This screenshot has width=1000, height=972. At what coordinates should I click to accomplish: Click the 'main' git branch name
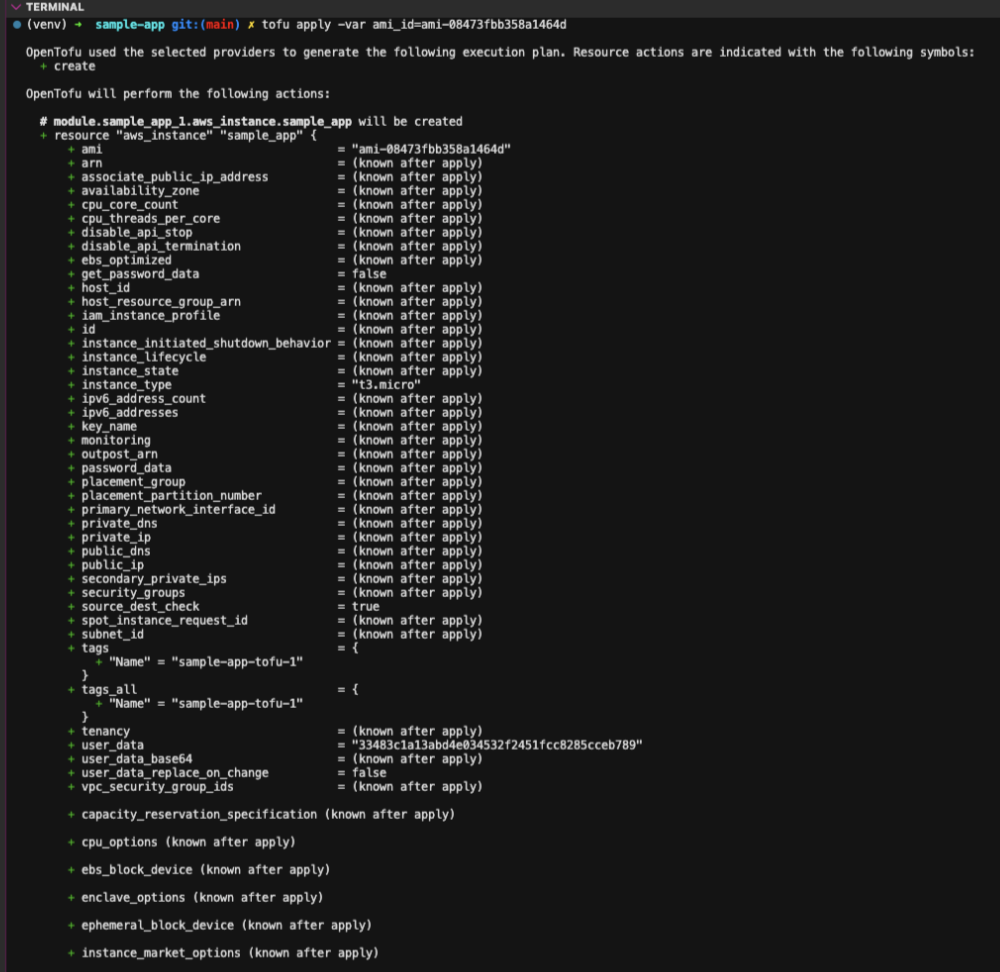coord(223,24)
